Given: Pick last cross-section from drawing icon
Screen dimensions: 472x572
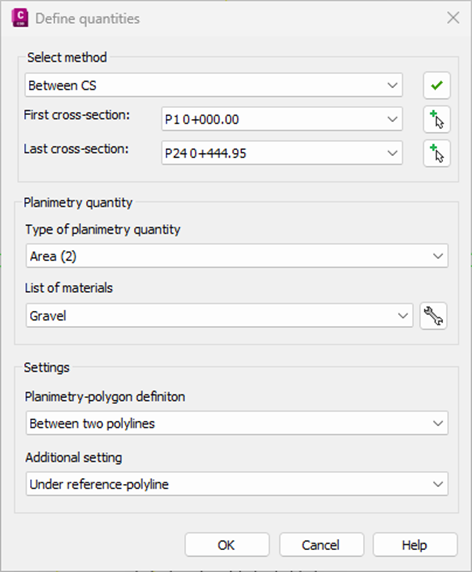Looking at the screenshot, I should pos(437,153).
